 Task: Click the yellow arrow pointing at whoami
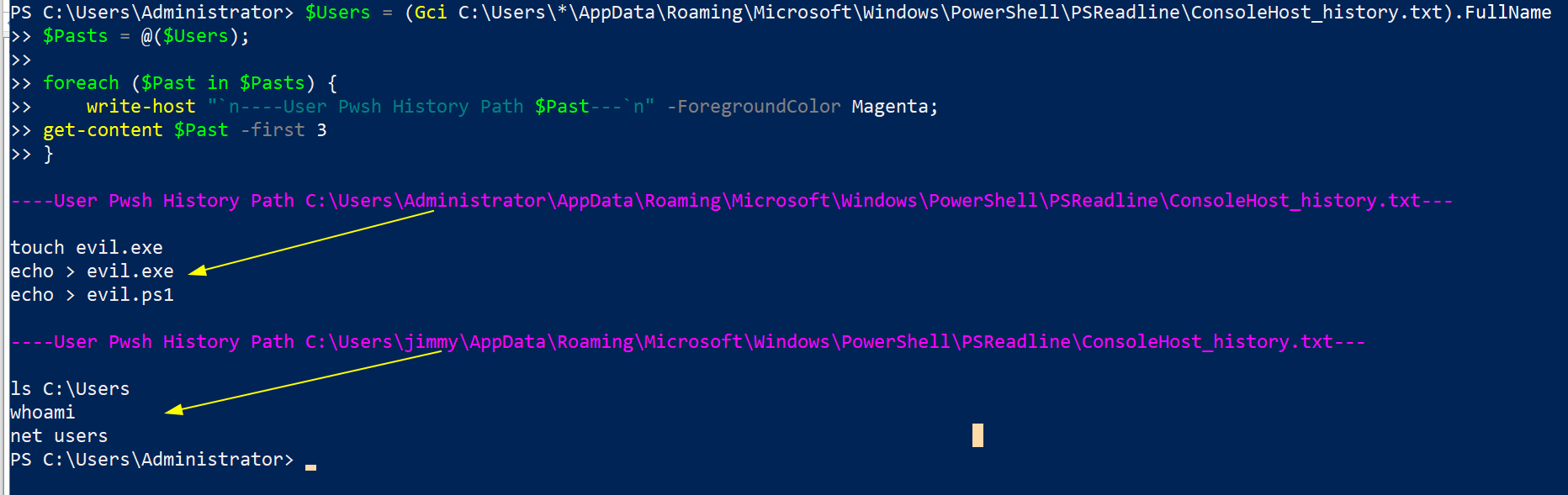303,381
